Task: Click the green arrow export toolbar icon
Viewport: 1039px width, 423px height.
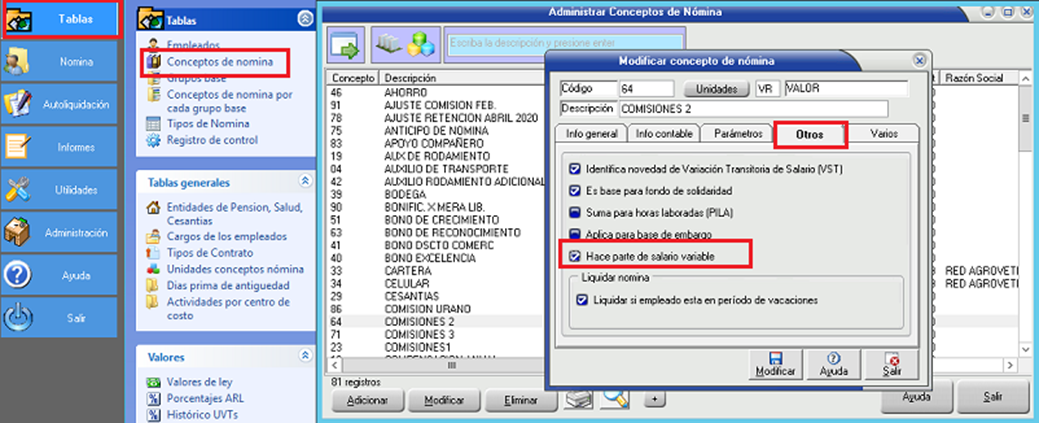Action: click(x=348, y=45)
